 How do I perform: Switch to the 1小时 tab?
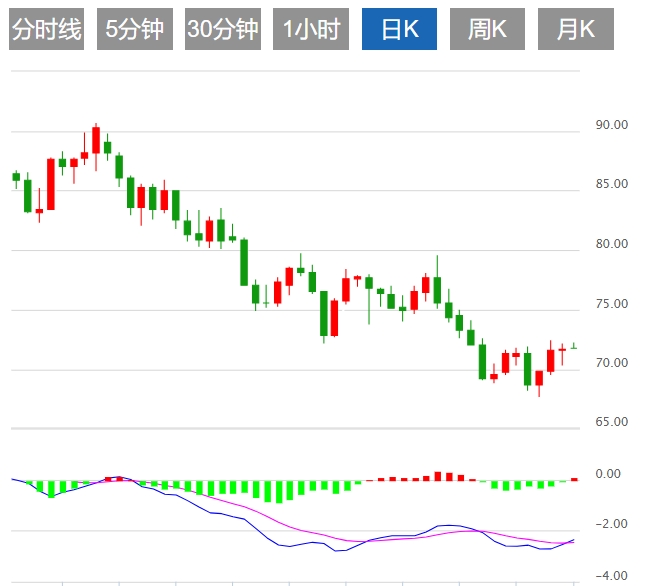(310, 30)
